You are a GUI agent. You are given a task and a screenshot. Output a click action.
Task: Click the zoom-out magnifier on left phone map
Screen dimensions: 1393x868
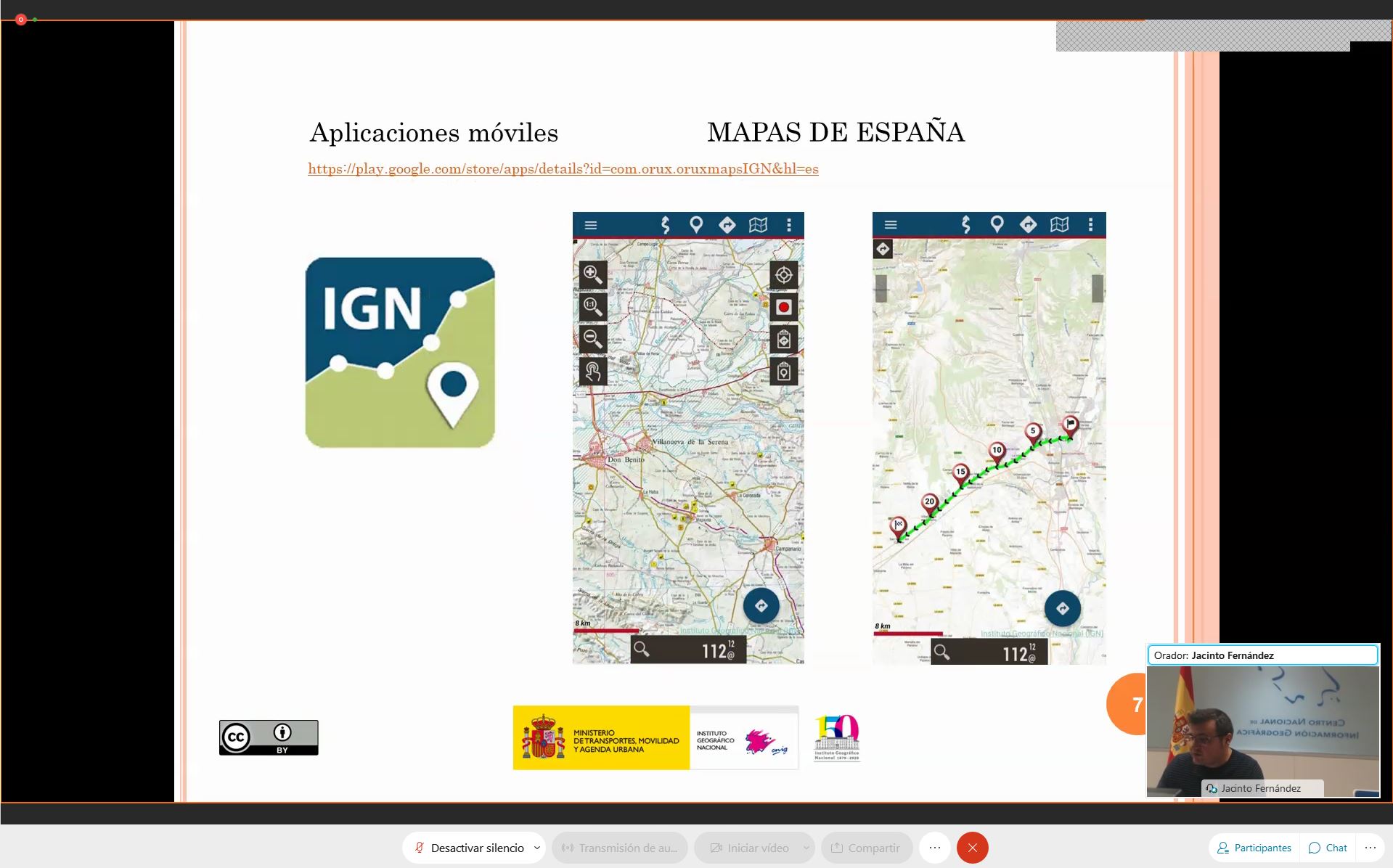tap(592, 338)
